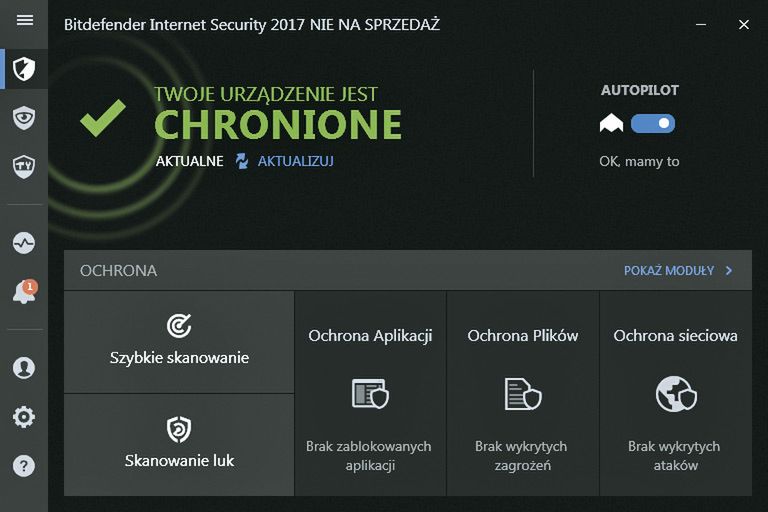Viewport: 768px width, 512px height.
Task: Start Szybkie skanowanie quick scan
Action: coord(179,341)
